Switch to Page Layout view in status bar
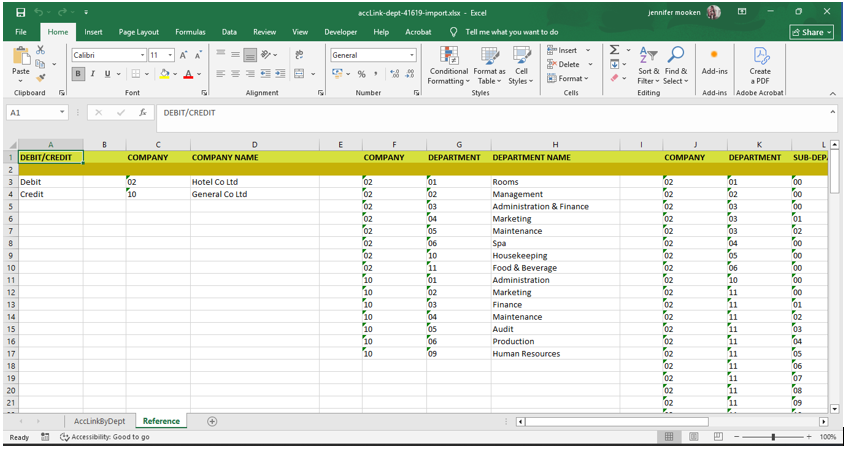Image resolution: width=847 pixels, height=451 pixels. (694, 436)
